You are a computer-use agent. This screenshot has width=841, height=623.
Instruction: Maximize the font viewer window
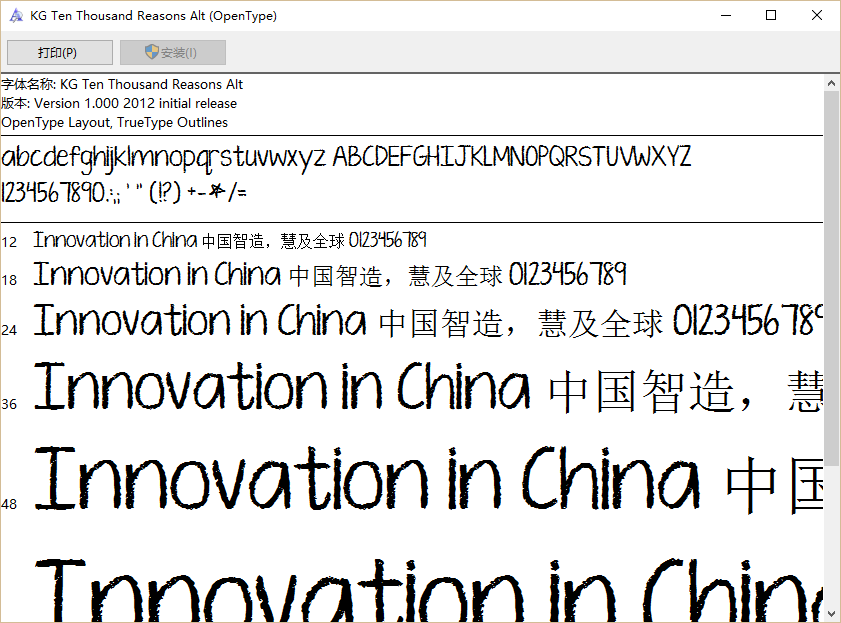click(771, 16)
